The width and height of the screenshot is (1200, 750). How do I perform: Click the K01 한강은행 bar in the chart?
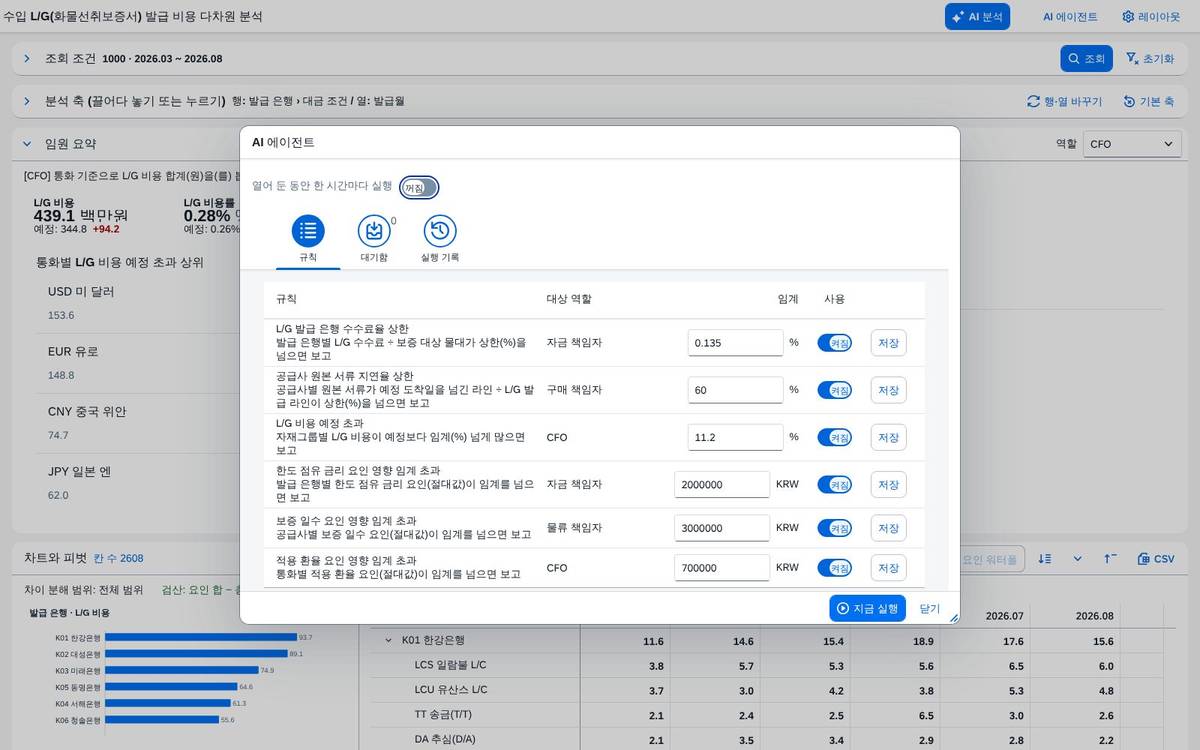point(201,637)
